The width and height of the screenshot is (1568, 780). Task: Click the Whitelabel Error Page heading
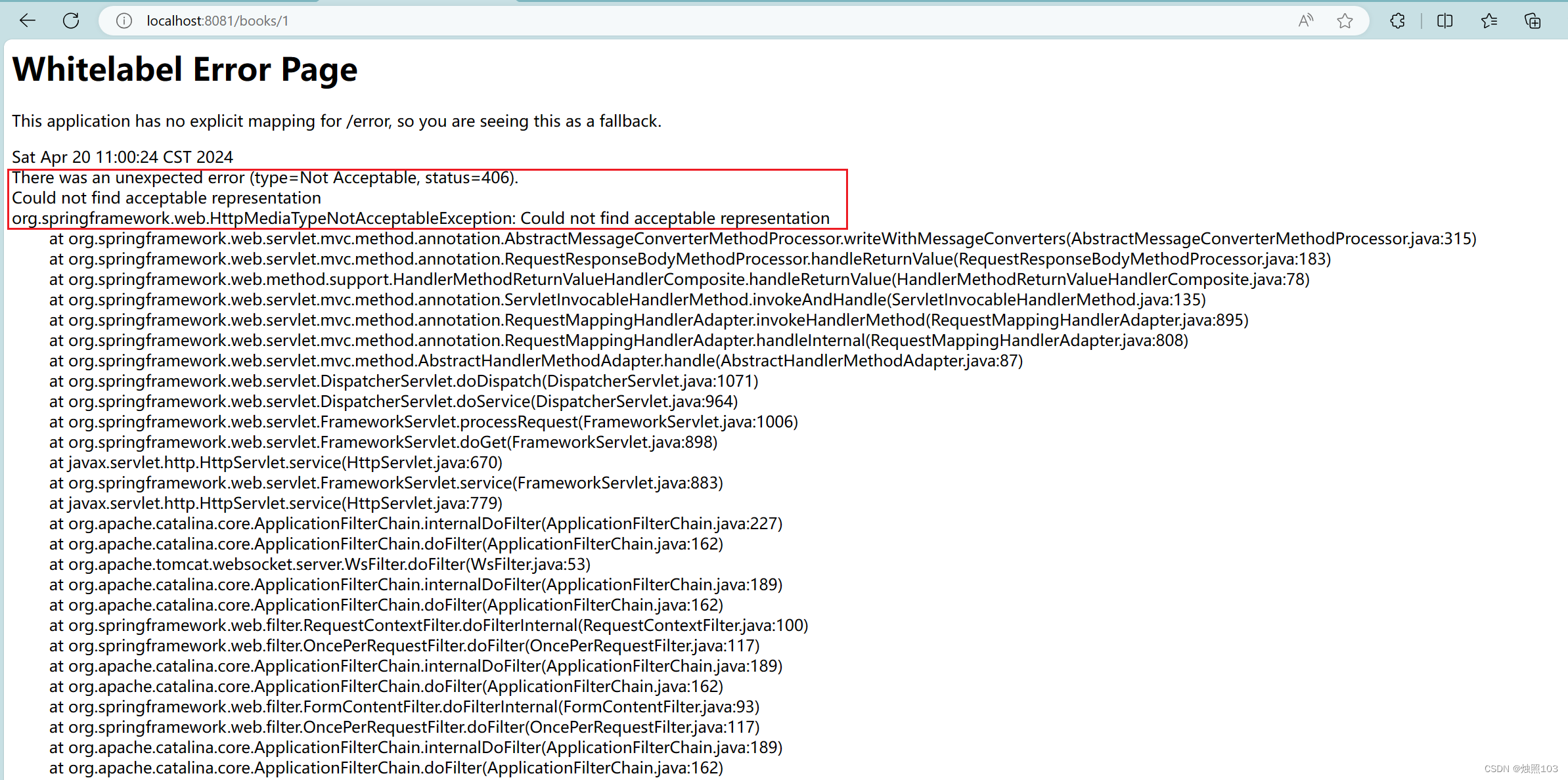point(185,70)
